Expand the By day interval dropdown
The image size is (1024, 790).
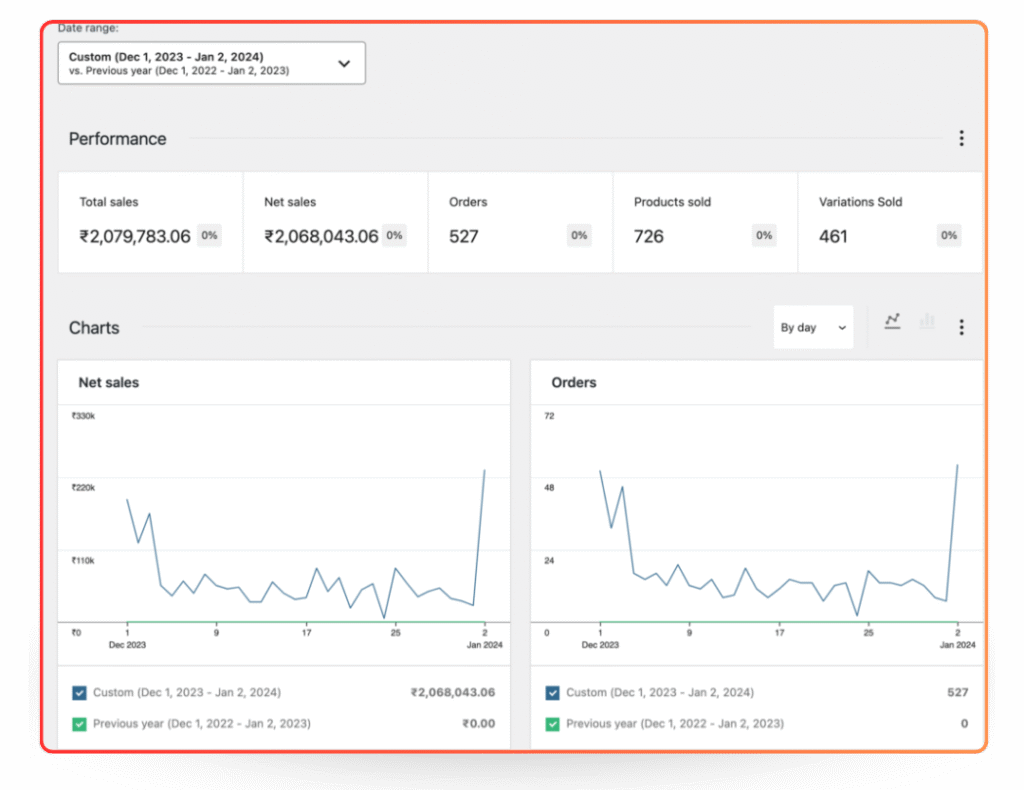(x=812, y=328)
